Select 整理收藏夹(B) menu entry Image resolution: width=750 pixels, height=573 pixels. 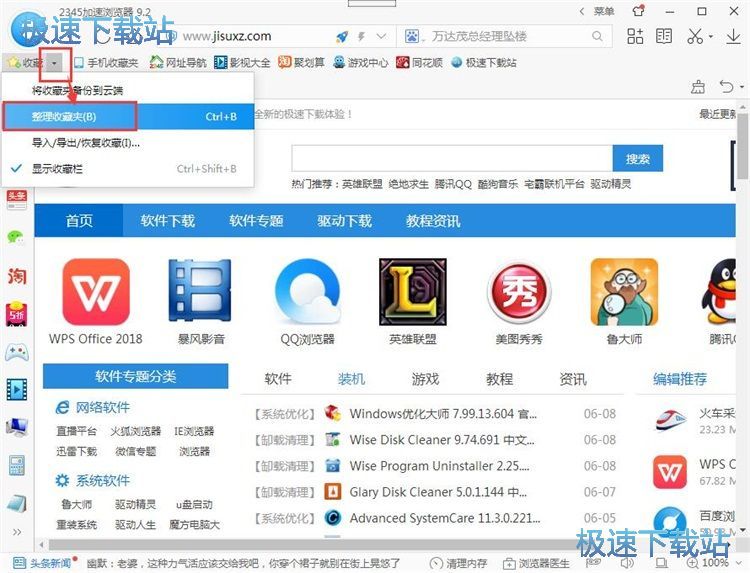point(128,116)
